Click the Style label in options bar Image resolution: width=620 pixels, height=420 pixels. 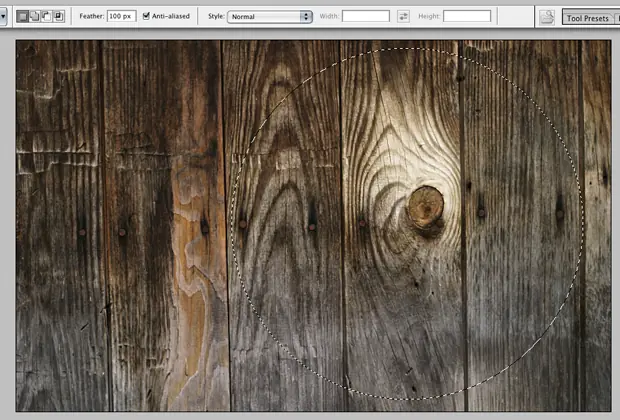[216, 16]
